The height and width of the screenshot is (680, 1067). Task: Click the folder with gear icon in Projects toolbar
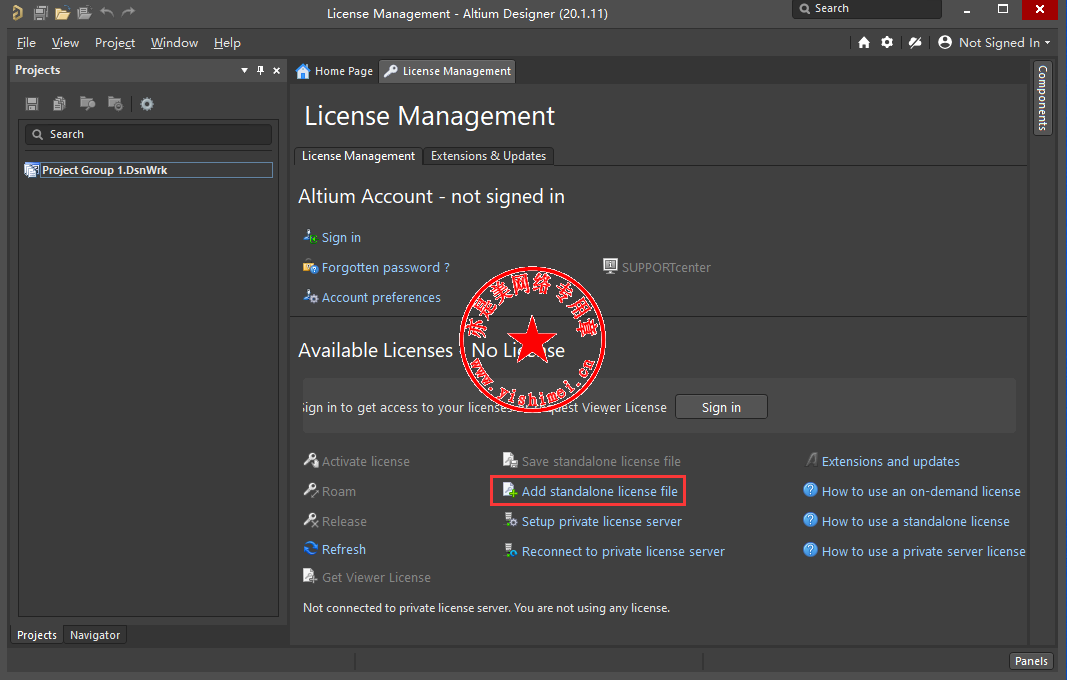[115, 103]
